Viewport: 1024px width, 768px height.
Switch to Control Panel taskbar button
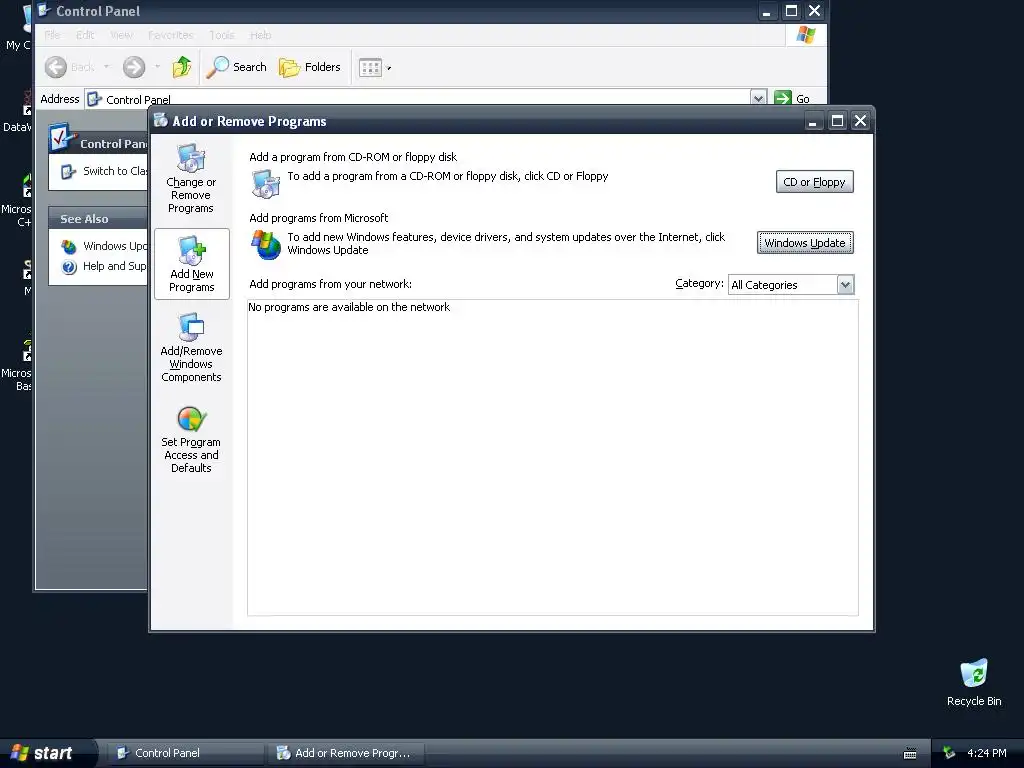[x=185, y=753]
